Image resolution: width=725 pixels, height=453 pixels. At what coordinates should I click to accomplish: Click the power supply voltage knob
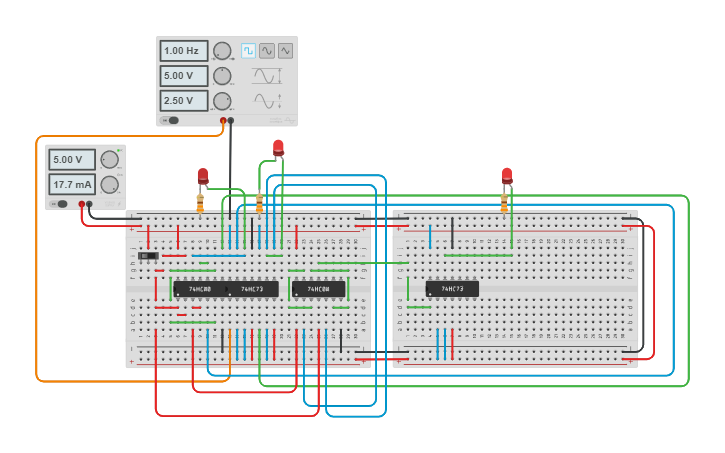pos(109,159)
